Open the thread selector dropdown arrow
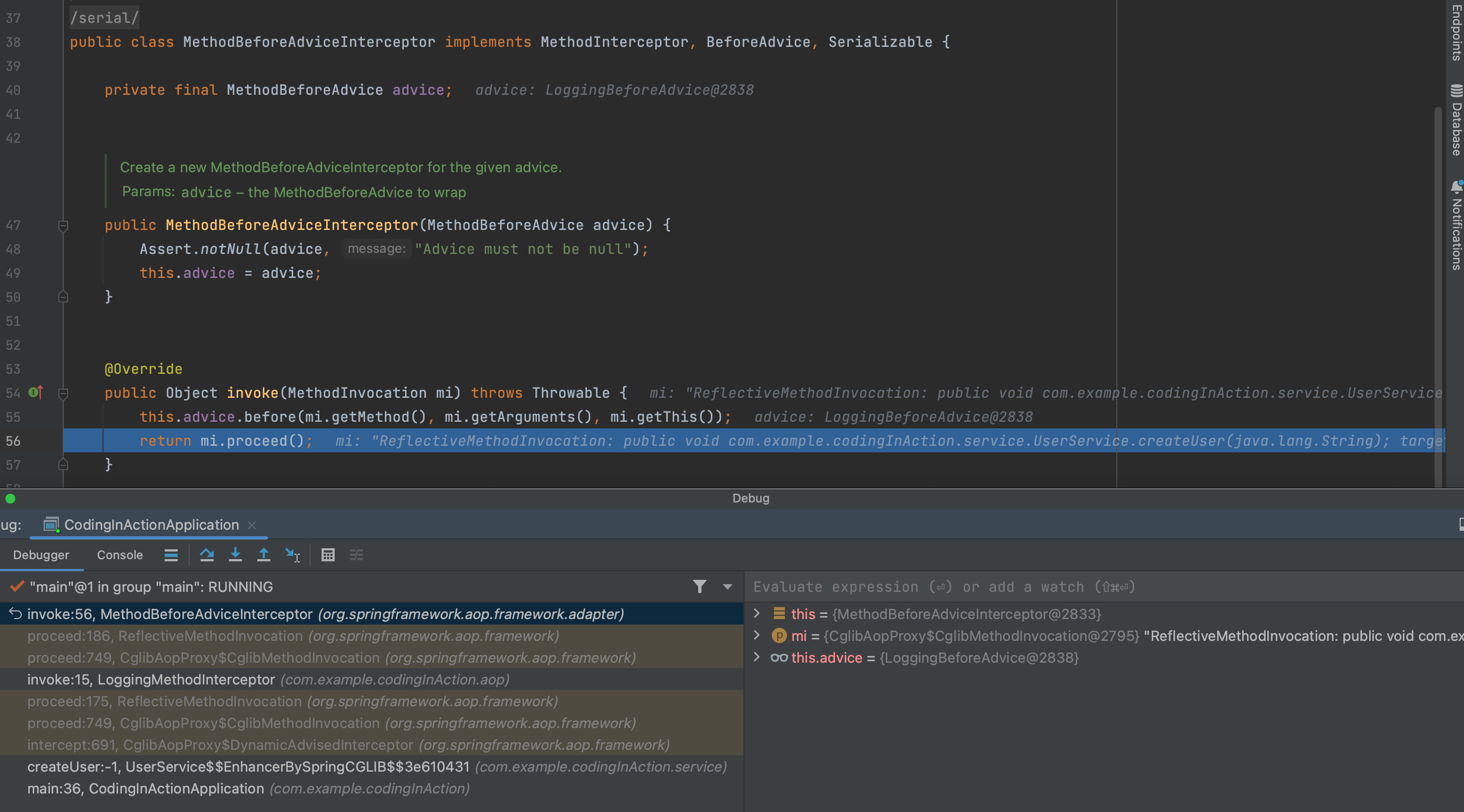 pos(728,586)
